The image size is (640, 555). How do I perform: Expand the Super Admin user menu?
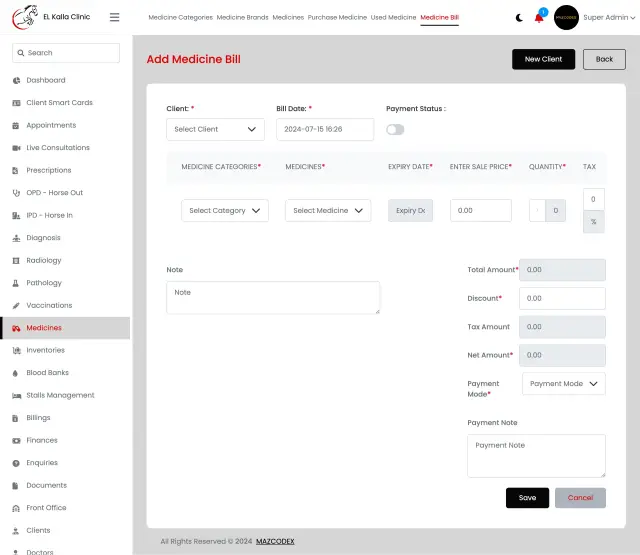(x=609, y=18)
